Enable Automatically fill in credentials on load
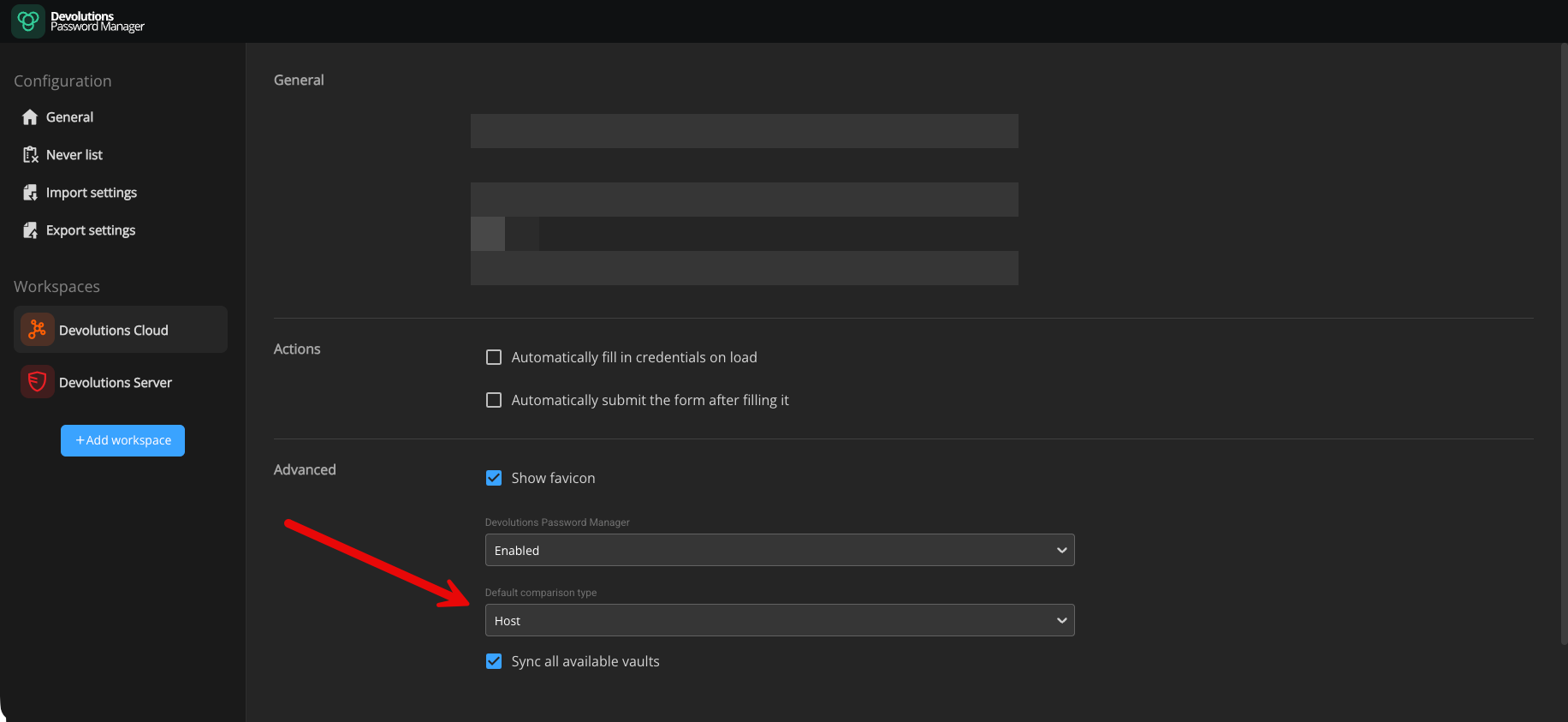 494,357
